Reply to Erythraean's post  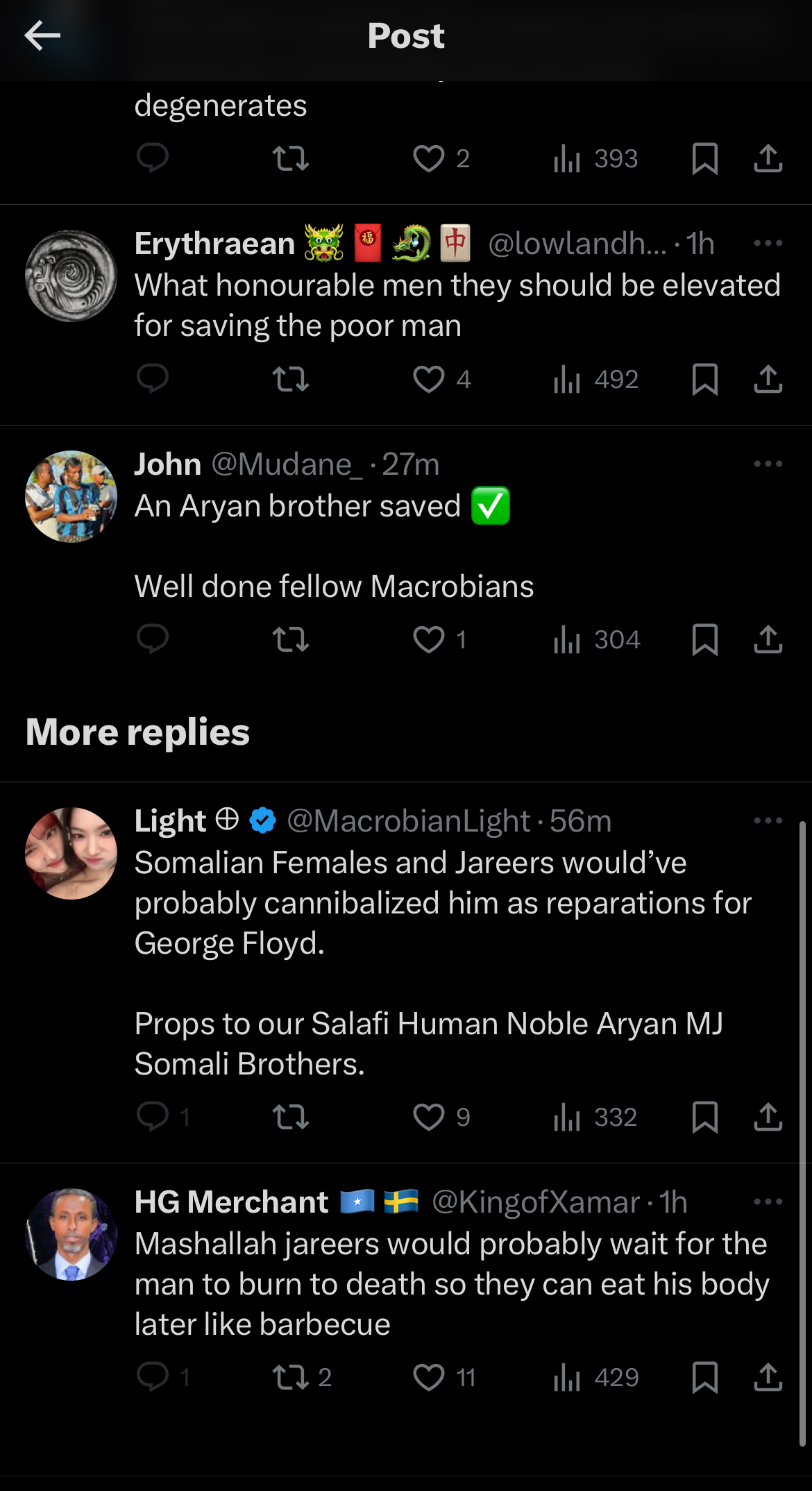point(153,379)
